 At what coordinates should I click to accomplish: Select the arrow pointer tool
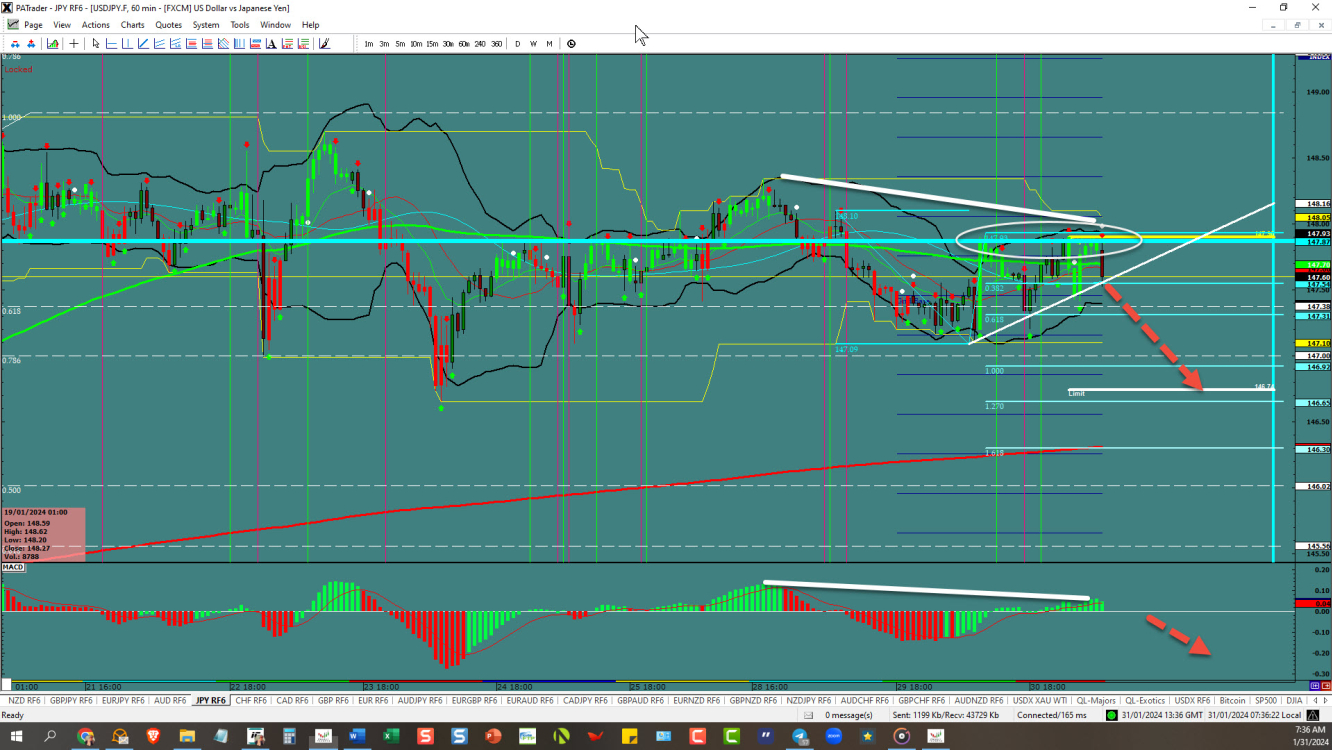coord(95,43)
